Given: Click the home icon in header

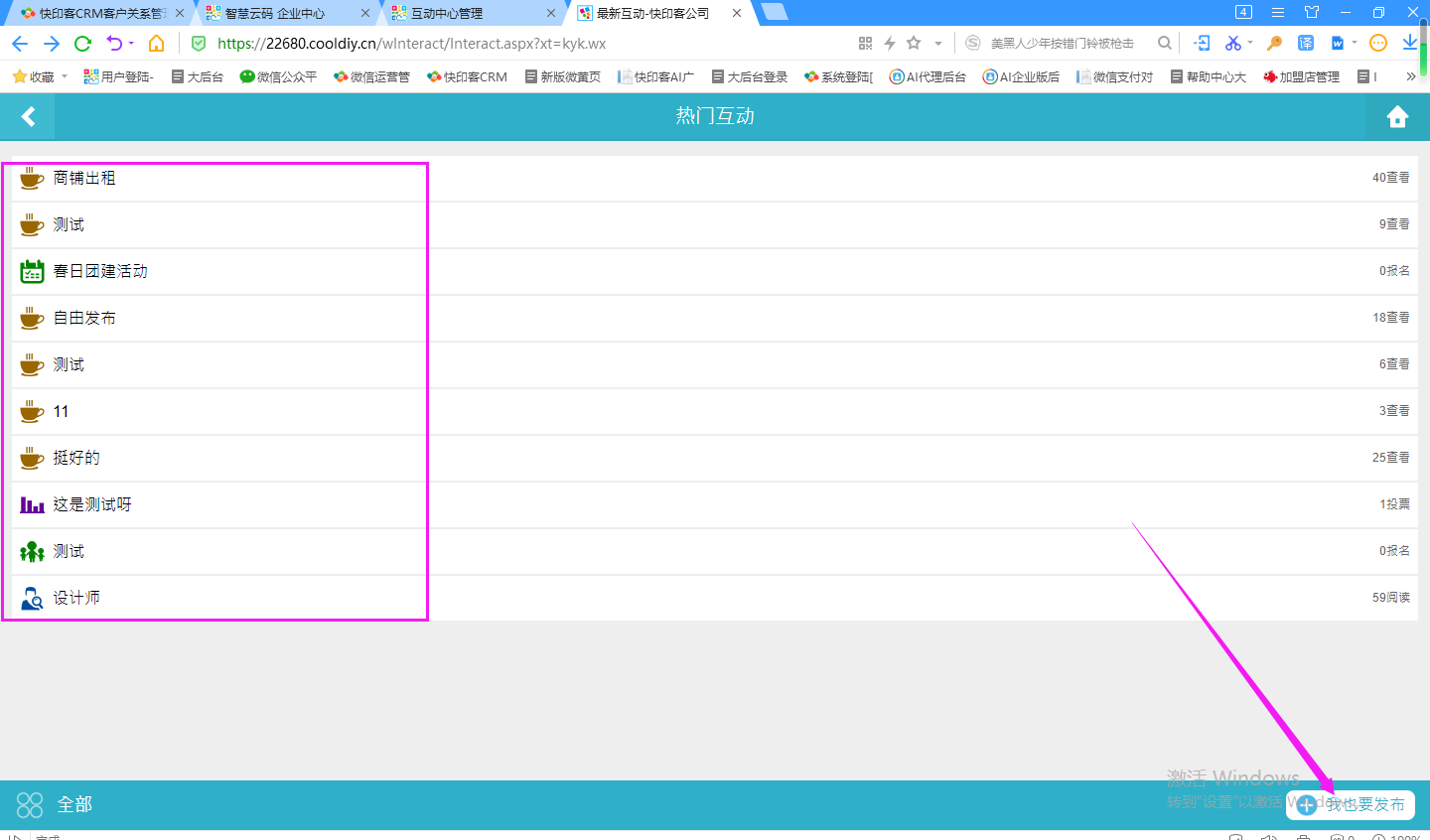Looking at the screenshot, I should click(1397, 117).
